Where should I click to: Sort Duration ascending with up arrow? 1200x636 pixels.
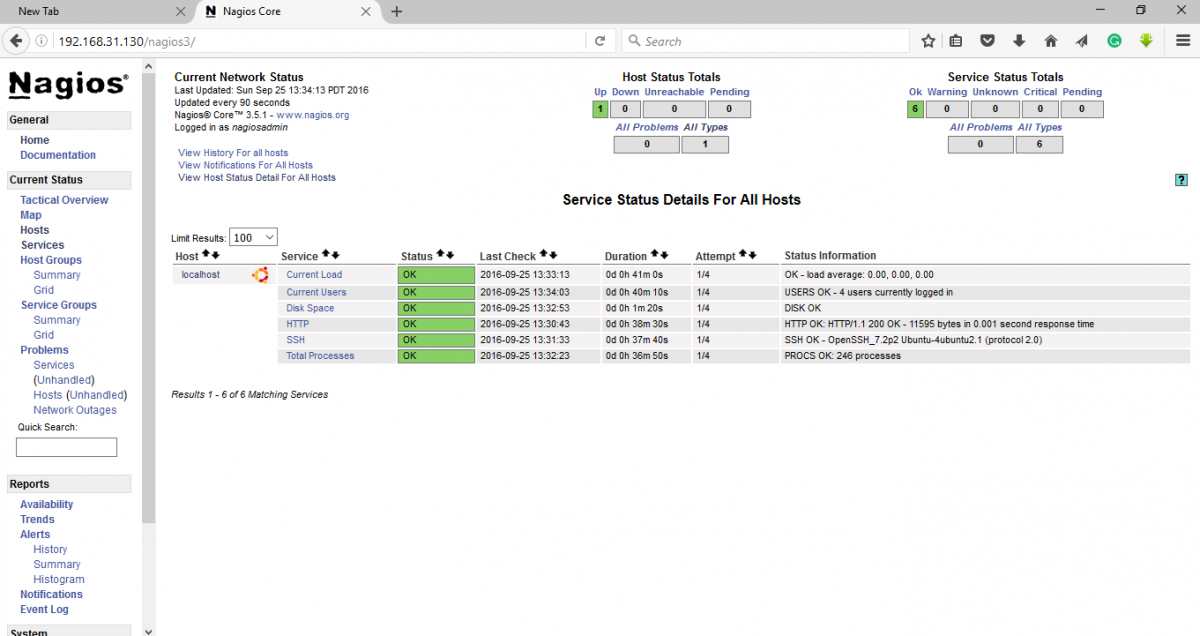[656, 255]
